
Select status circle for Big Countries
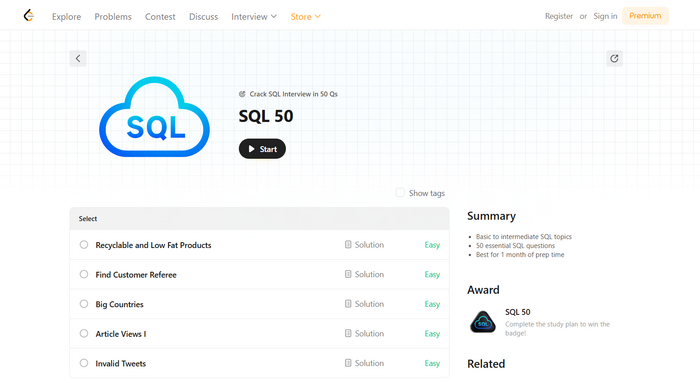pos(84,304)
